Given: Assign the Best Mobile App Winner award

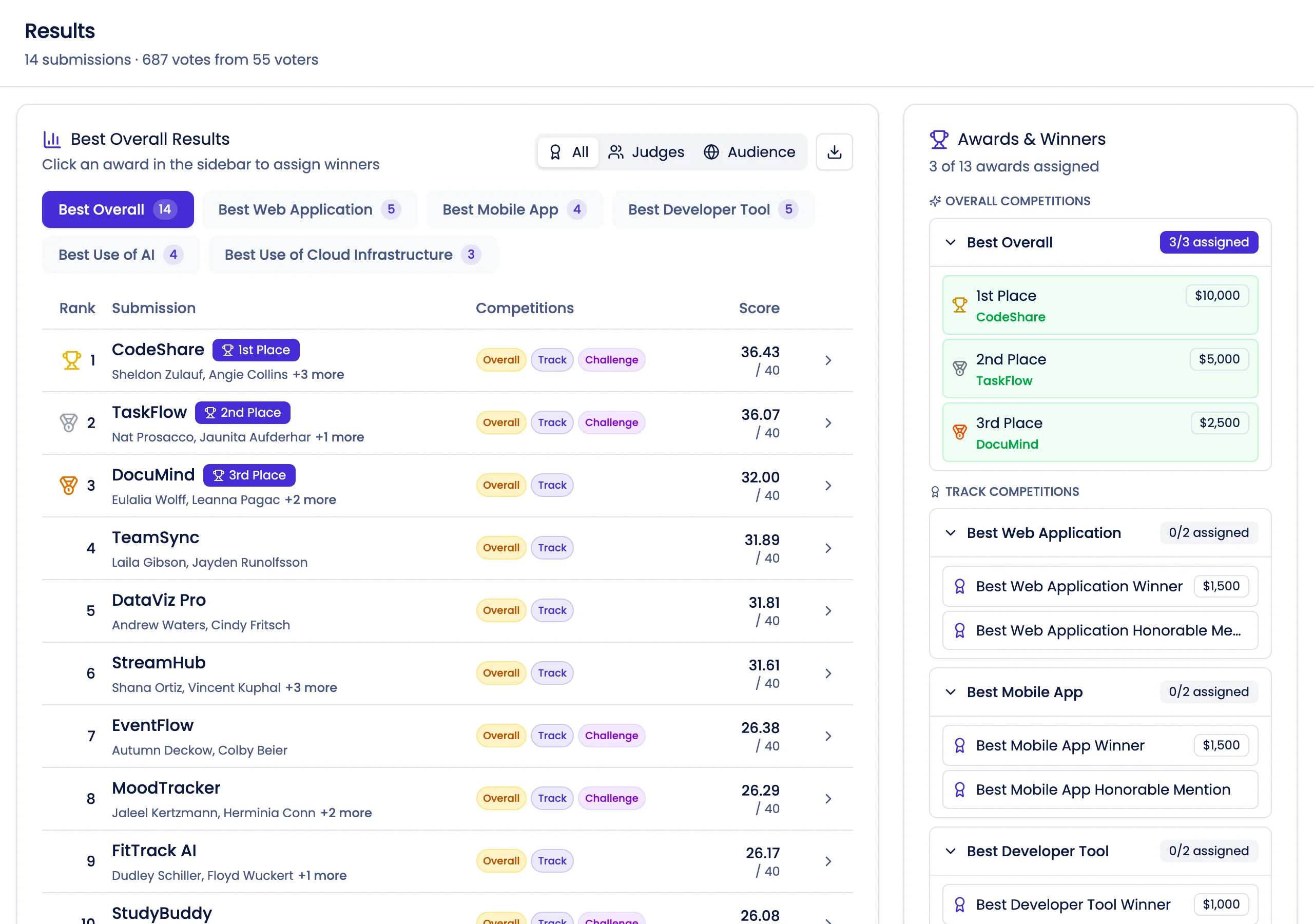Looking at the screenshot, I should coord(1098,745).
